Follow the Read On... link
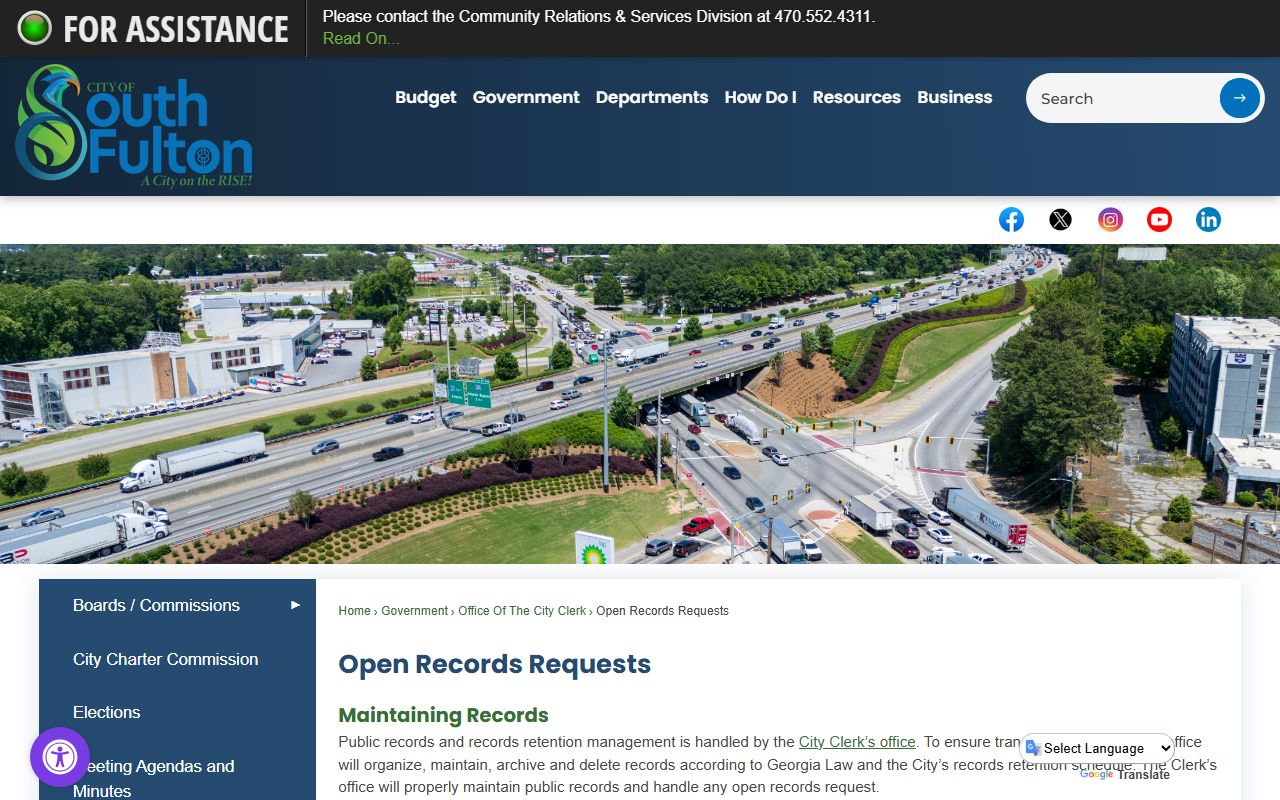 click(x=361, y=38)
